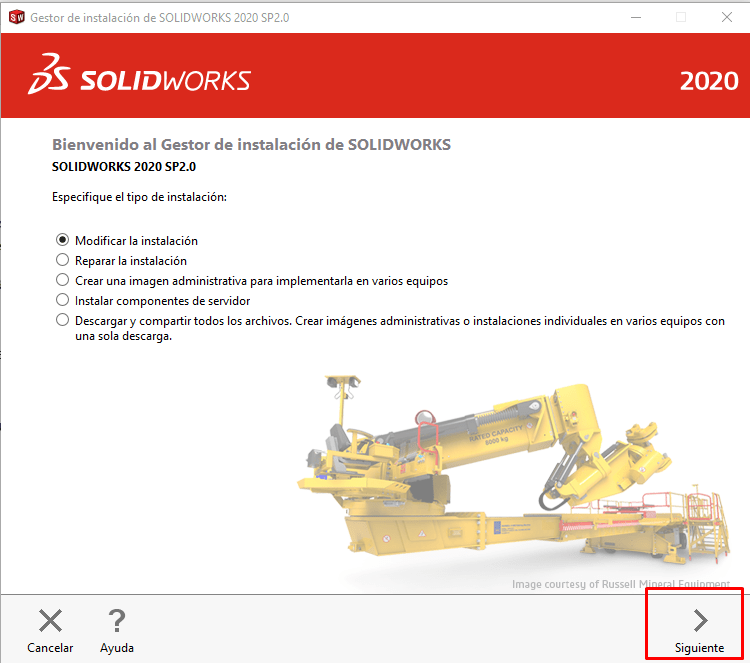750x663 pixels.
Task: Click the SOLIDWORKS title bar app icon
Action: coord(16,17)
